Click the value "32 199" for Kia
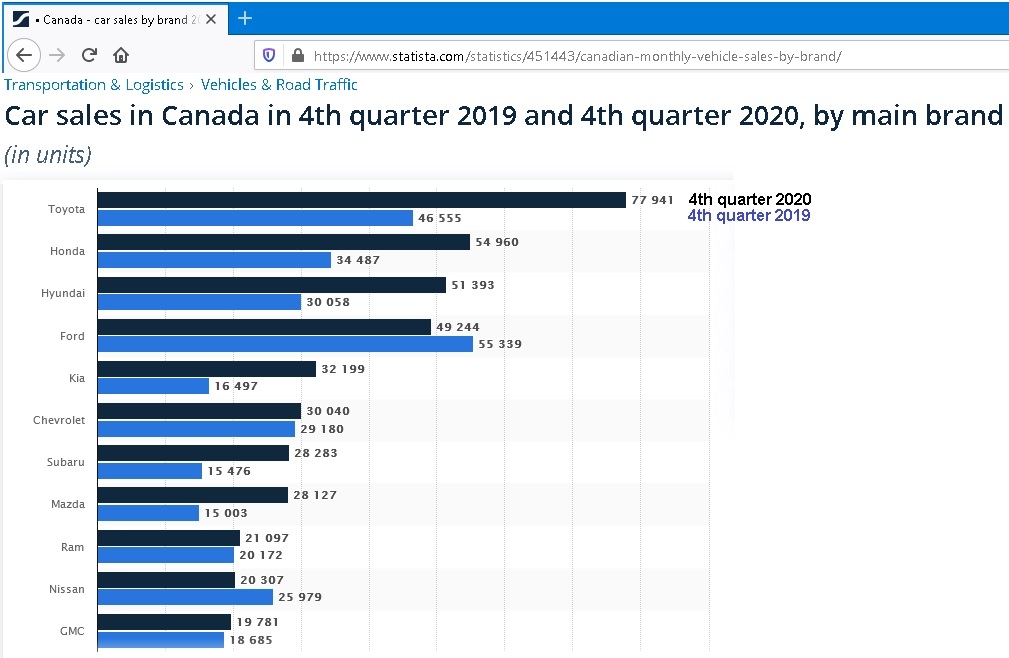1009x658 pixels. tap(343, 369)
